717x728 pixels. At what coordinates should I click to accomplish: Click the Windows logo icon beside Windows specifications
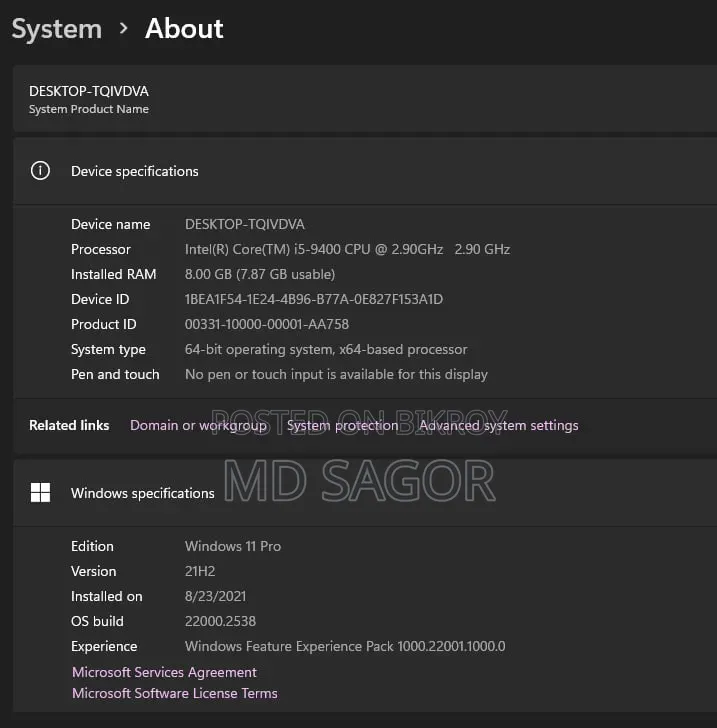pos(40,493)
